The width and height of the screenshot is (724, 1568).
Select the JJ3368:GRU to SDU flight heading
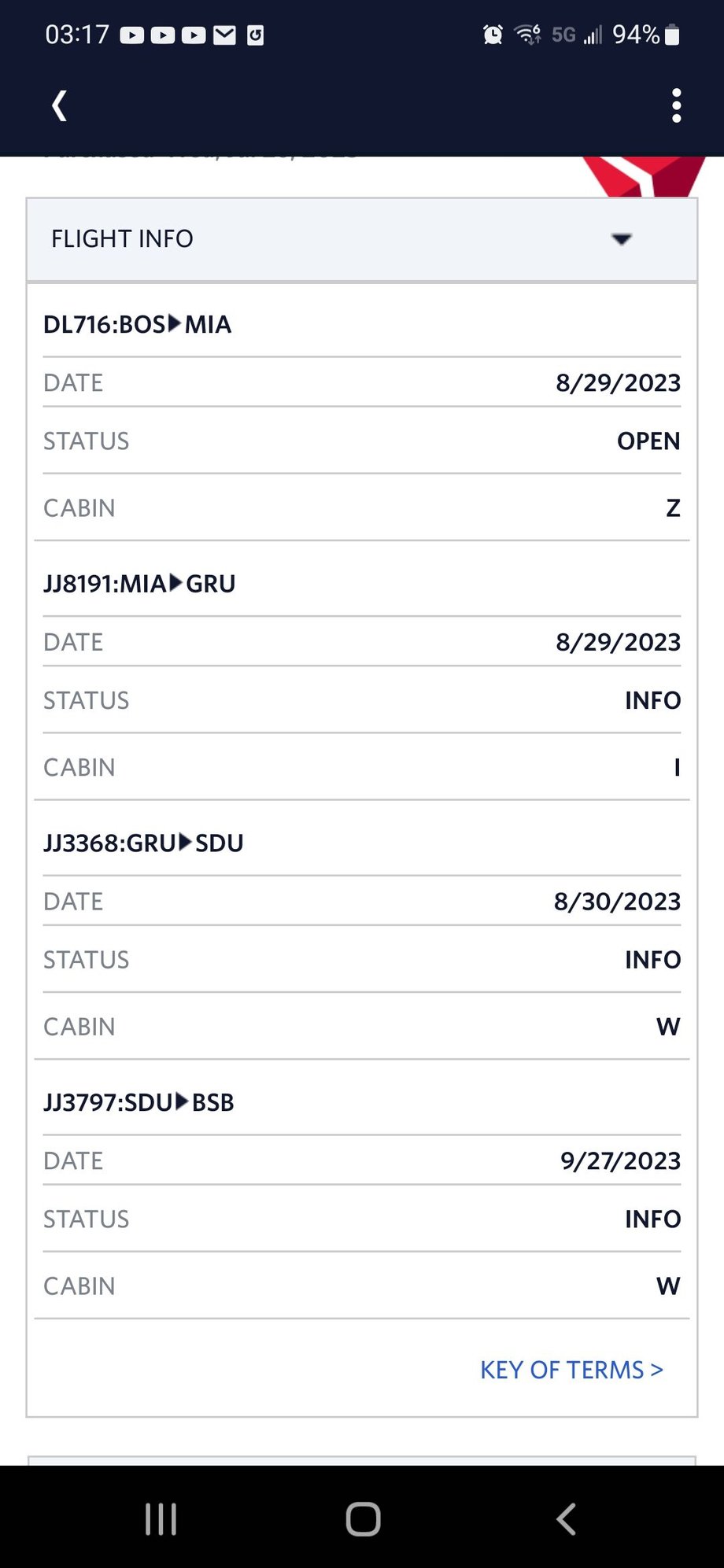[x=143, y=843]
